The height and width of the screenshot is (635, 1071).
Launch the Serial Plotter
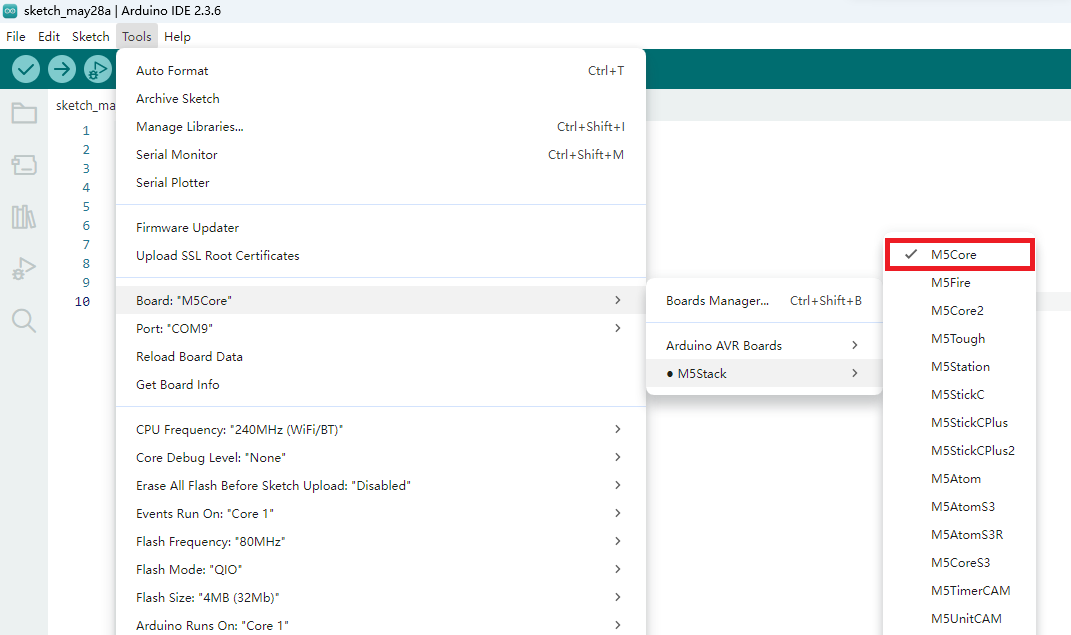(x=380, y=182)
